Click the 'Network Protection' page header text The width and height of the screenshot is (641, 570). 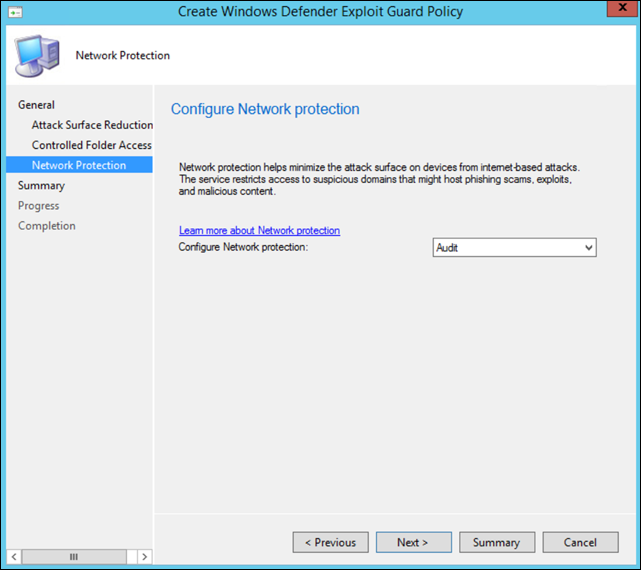pyautogui.click(x=123, y=55)
